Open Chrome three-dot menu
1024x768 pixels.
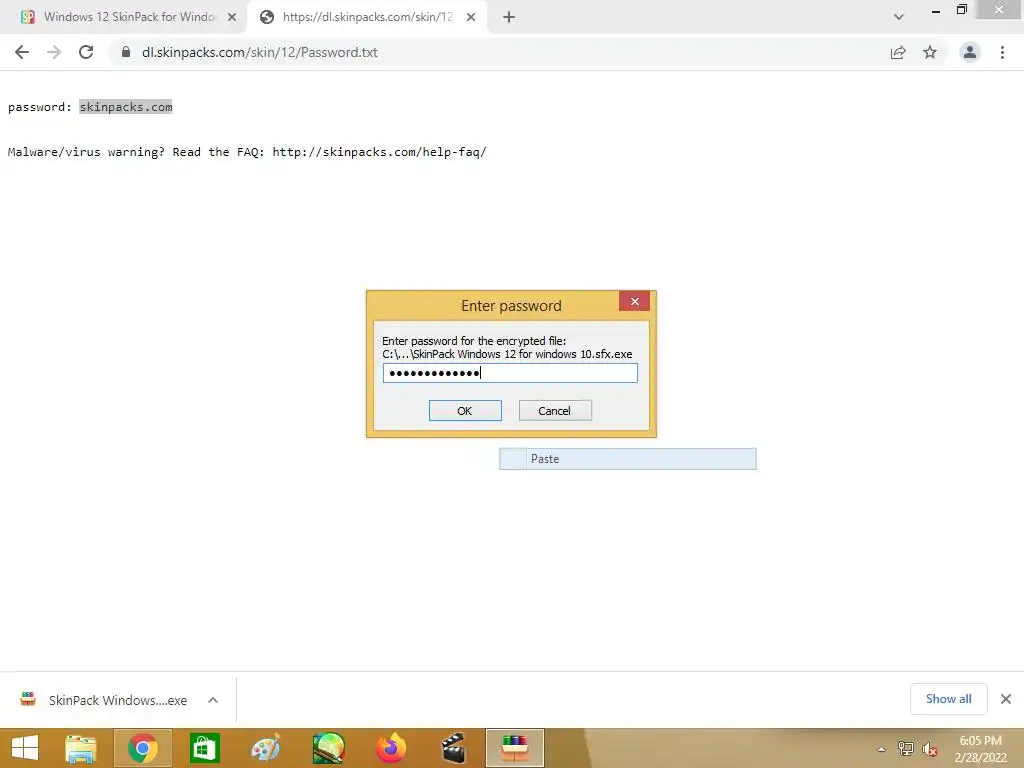[1002, 52]
